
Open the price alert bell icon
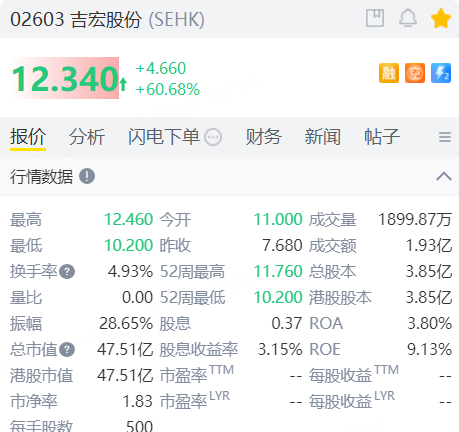pos(408,18)
